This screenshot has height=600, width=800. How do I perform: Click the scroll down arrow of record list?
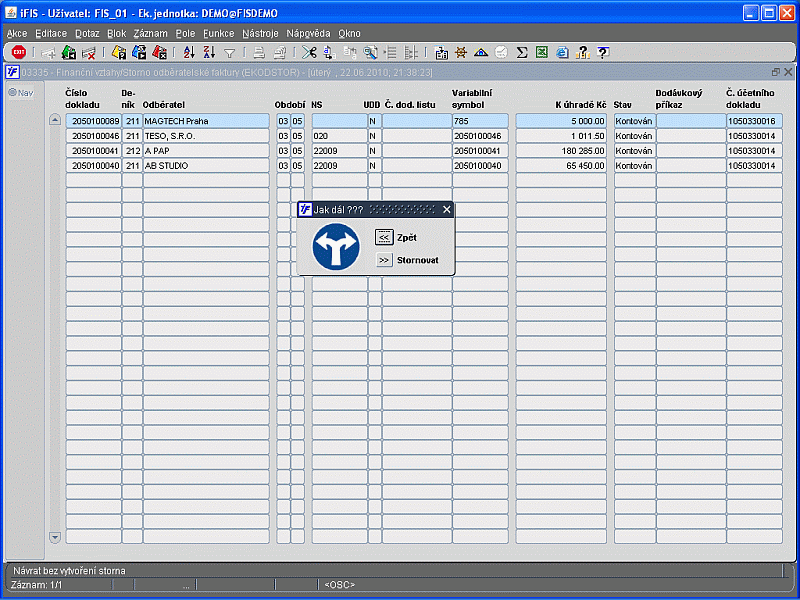pyautogui.click(x=55, y=537)
